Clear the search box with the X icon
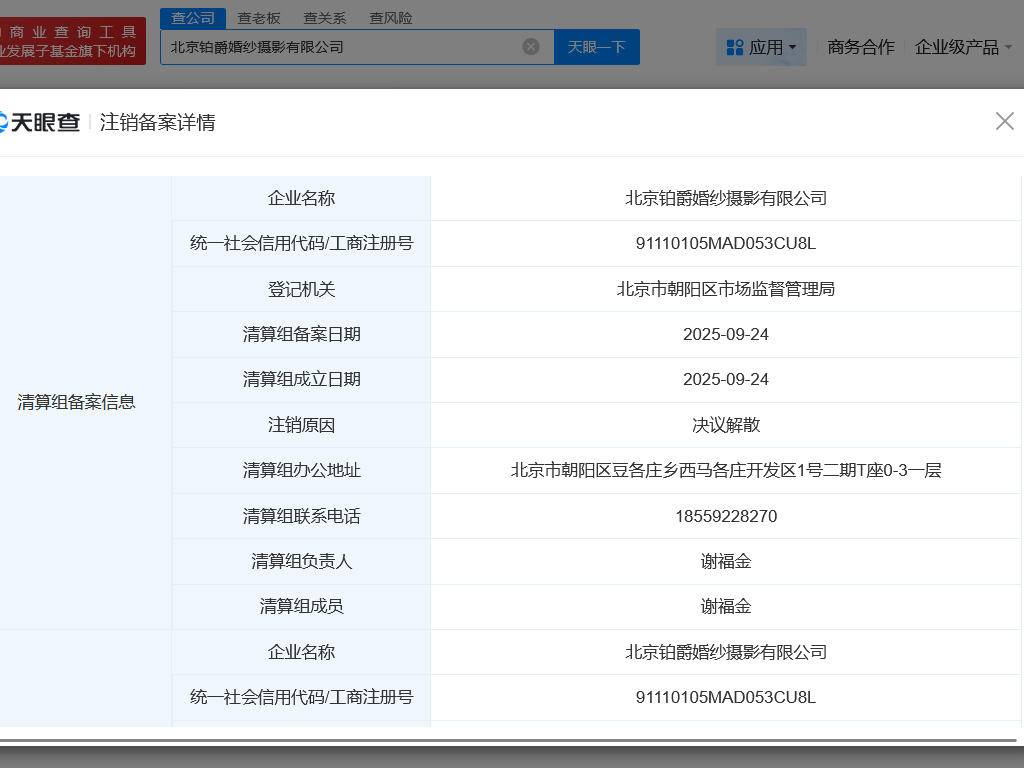 pos(531,47)
